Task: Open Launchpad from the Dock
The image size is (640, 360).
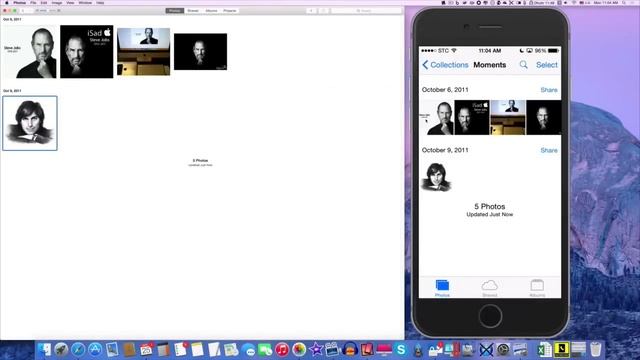Action: point(61,350)
